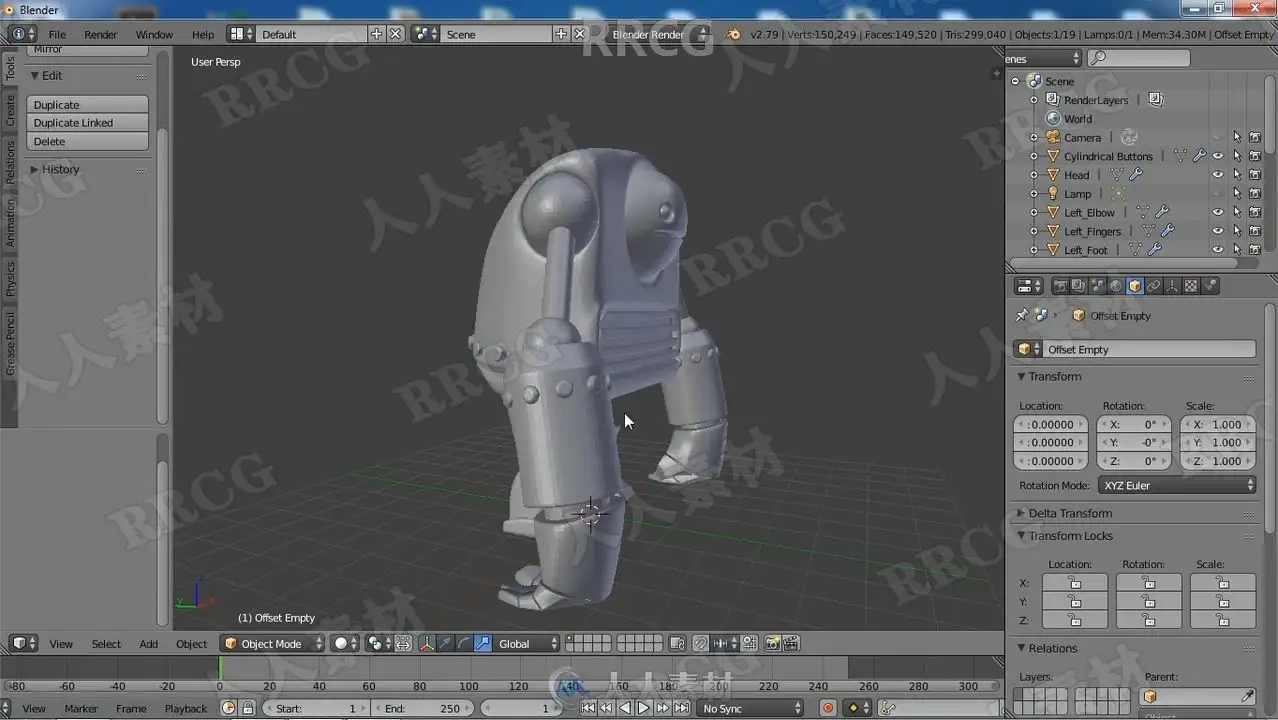Toggle visibility eye for Left_Elbow
Screen dimensions: 1278x720
[1218, 212]
